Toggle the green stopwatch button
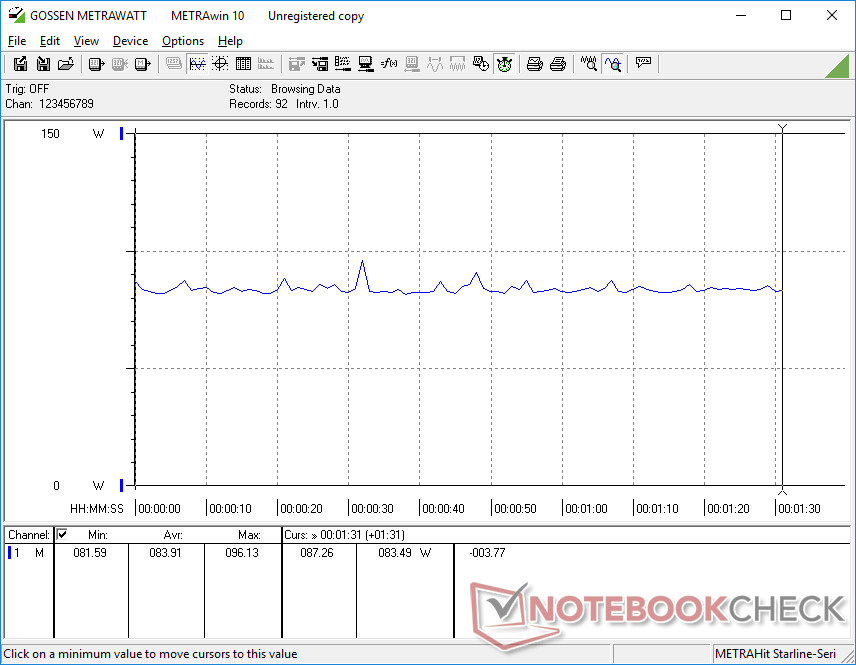856x665 pixels. pyautogui.click(x=504, y=64)
